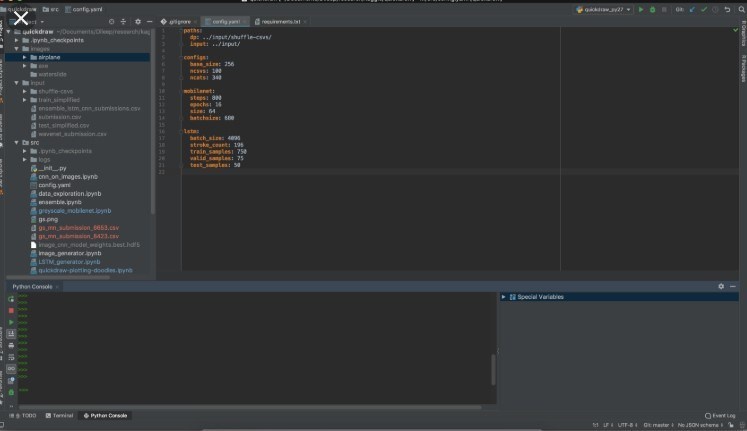Viewport: 747px width, 431px height.
Task: Open the Event Log
Action: click(720, 415)
